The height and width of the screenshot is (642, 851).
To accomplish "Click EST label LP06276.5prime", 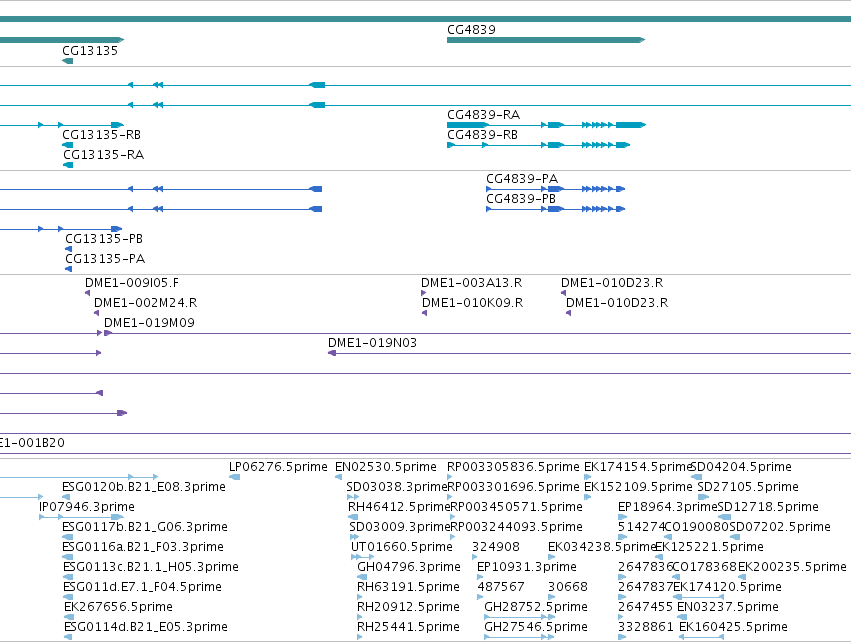I will 278,467.
